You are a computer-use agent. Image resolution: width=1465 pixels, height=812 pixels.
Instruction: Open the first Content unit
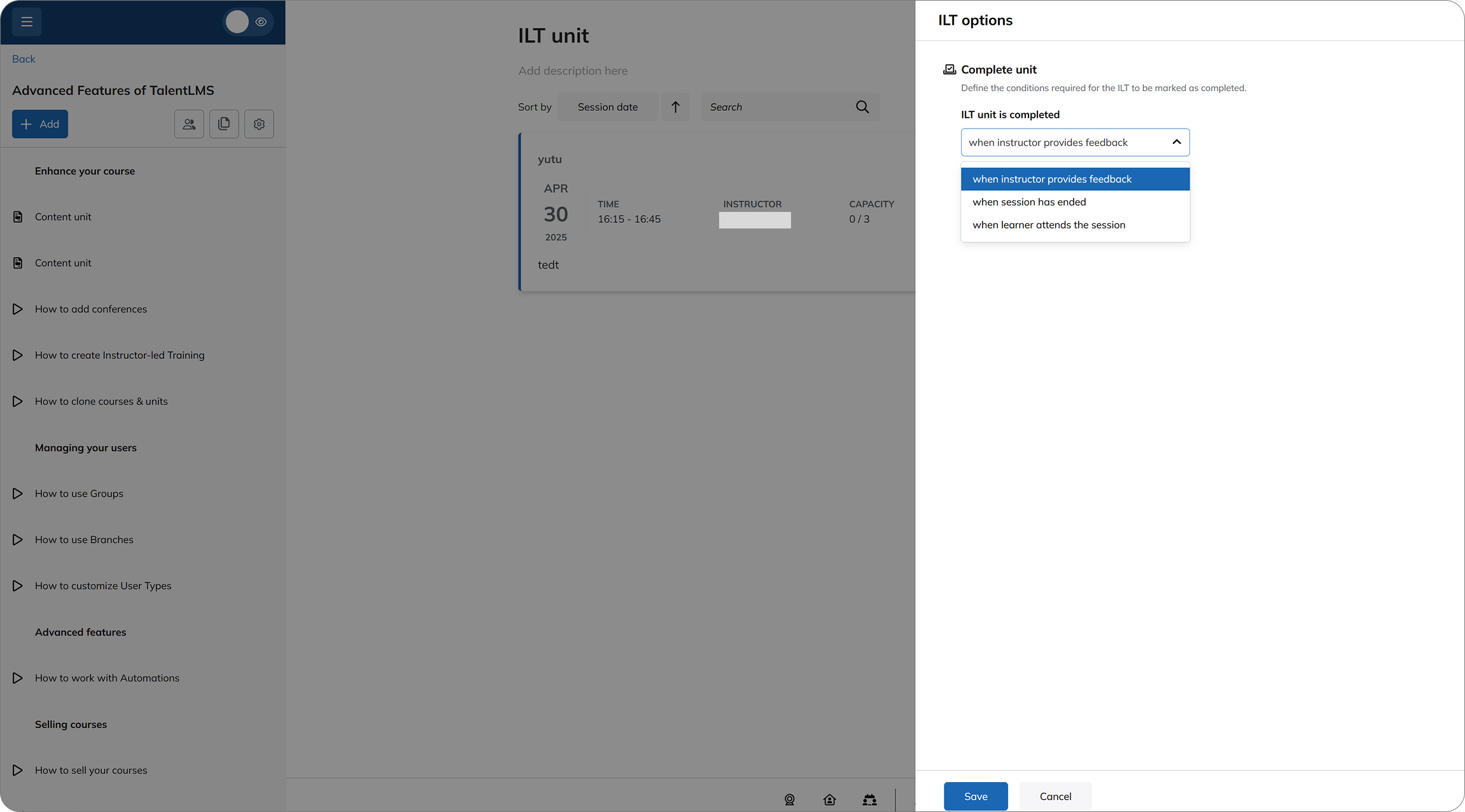63,217
